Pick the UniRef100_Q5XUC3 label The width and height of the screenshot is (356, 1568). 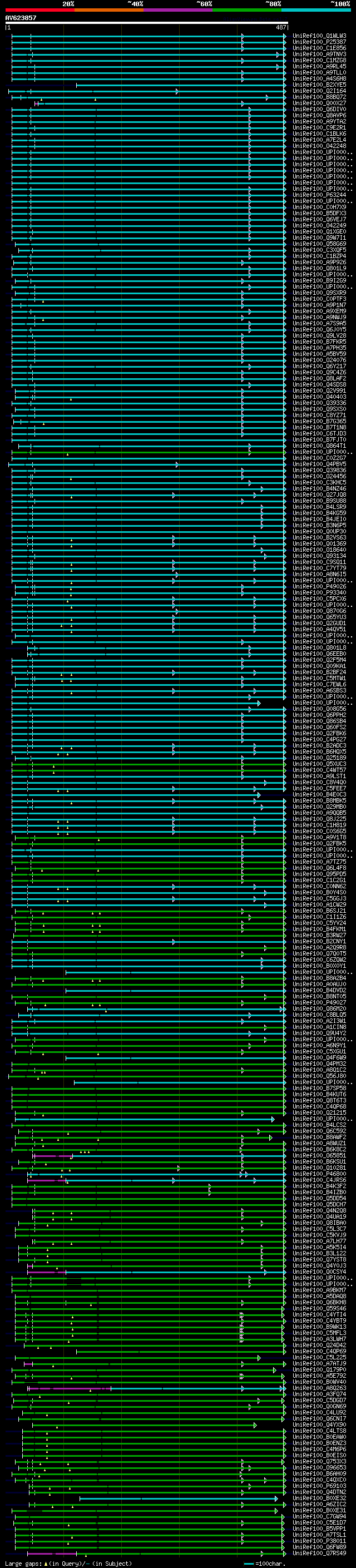click(x=319, y=763)
